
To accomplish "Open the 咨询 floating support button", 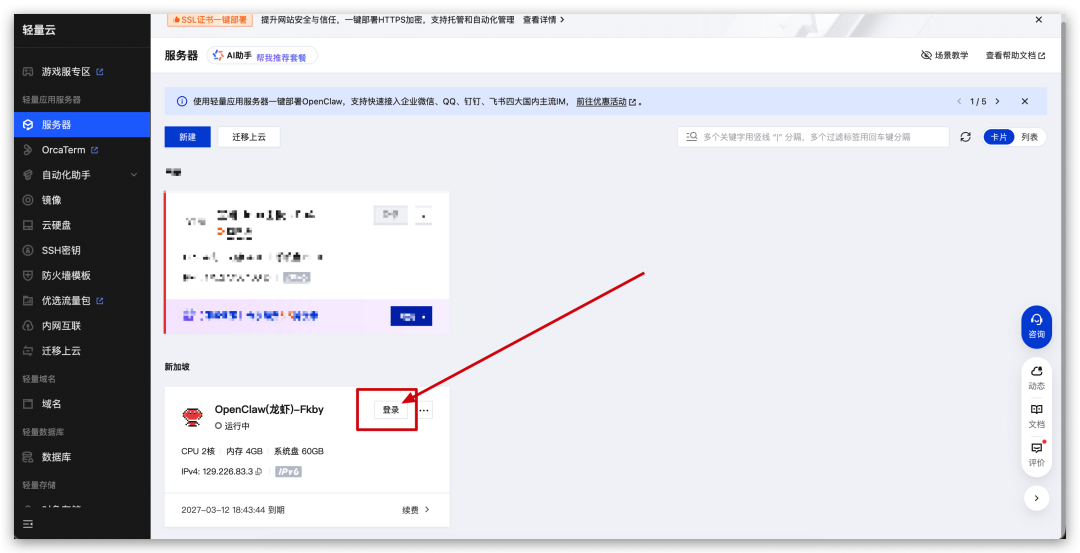I will [1037, 326].
